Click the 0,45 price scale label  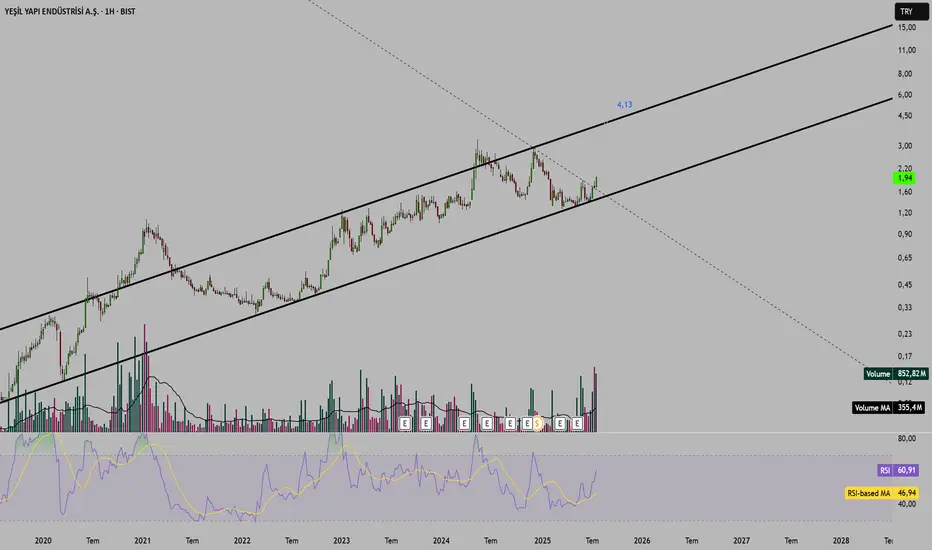click(x=905, y=284)
